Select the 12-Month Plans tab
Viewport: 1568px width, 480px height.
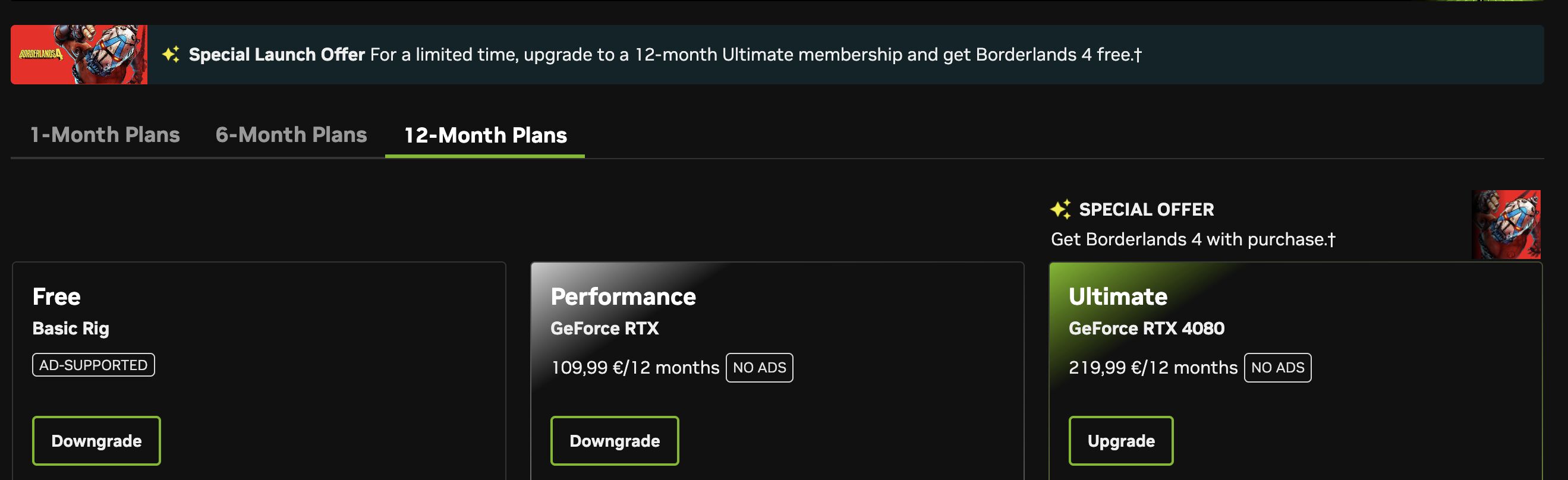click(485, 135)
